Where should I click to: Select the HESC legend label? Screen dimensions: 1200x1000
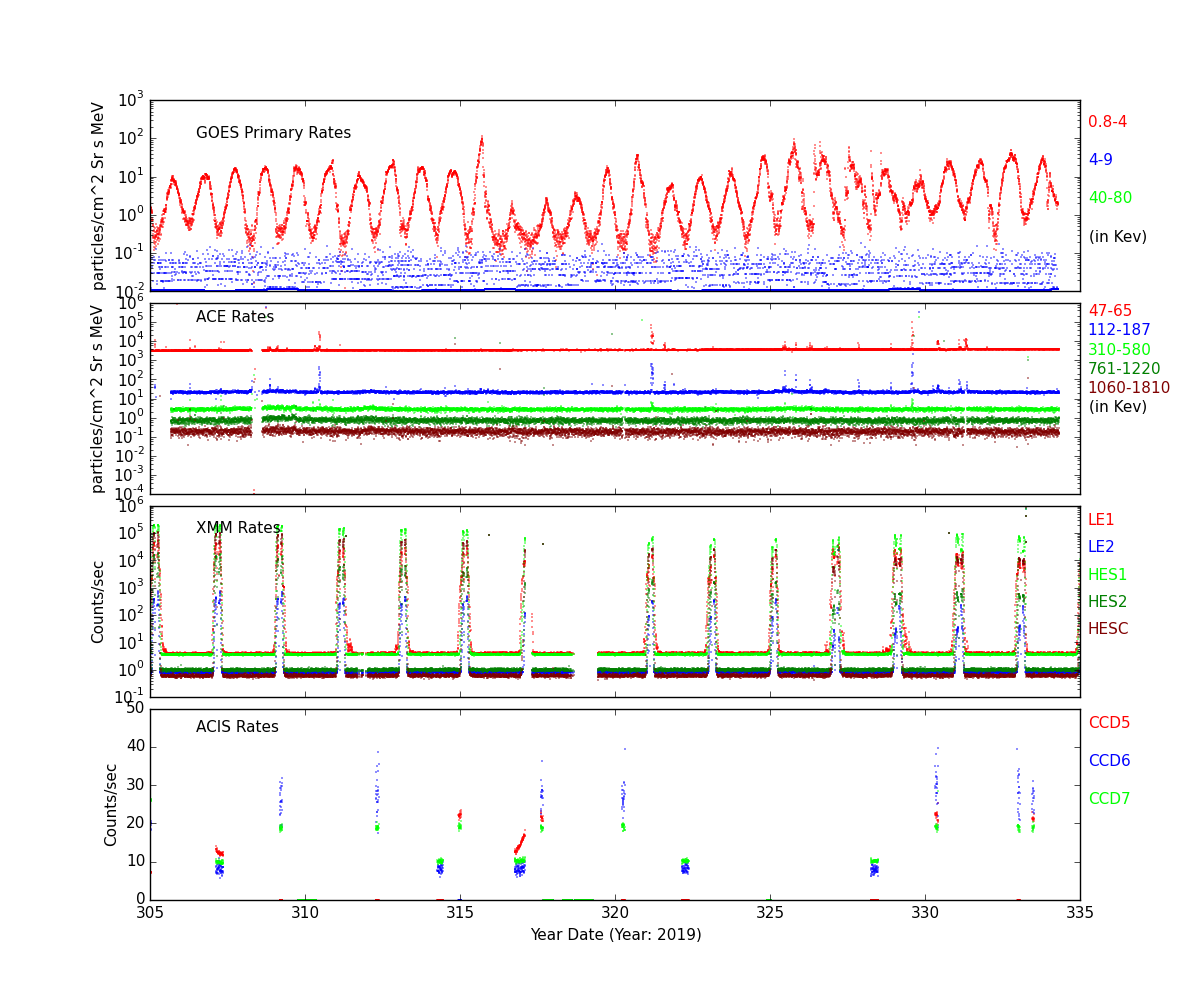point(1108,629)
